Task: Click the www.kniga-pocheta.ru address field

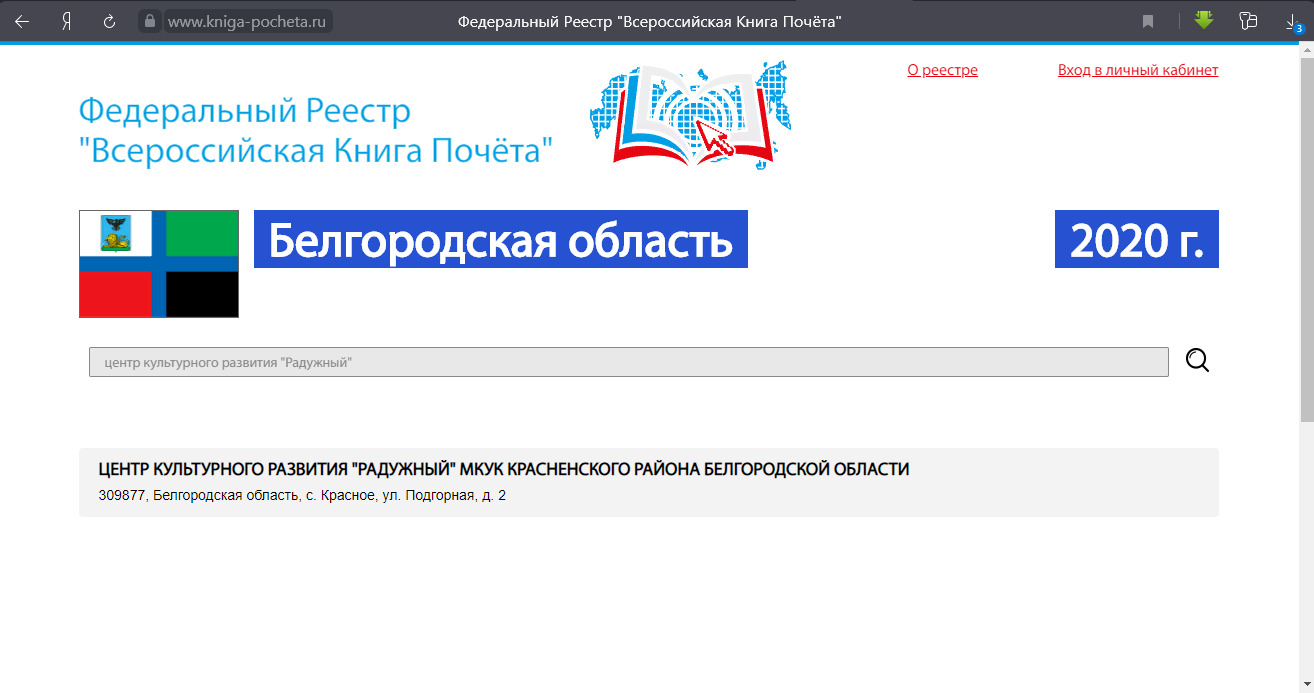Action: (248, 21)
